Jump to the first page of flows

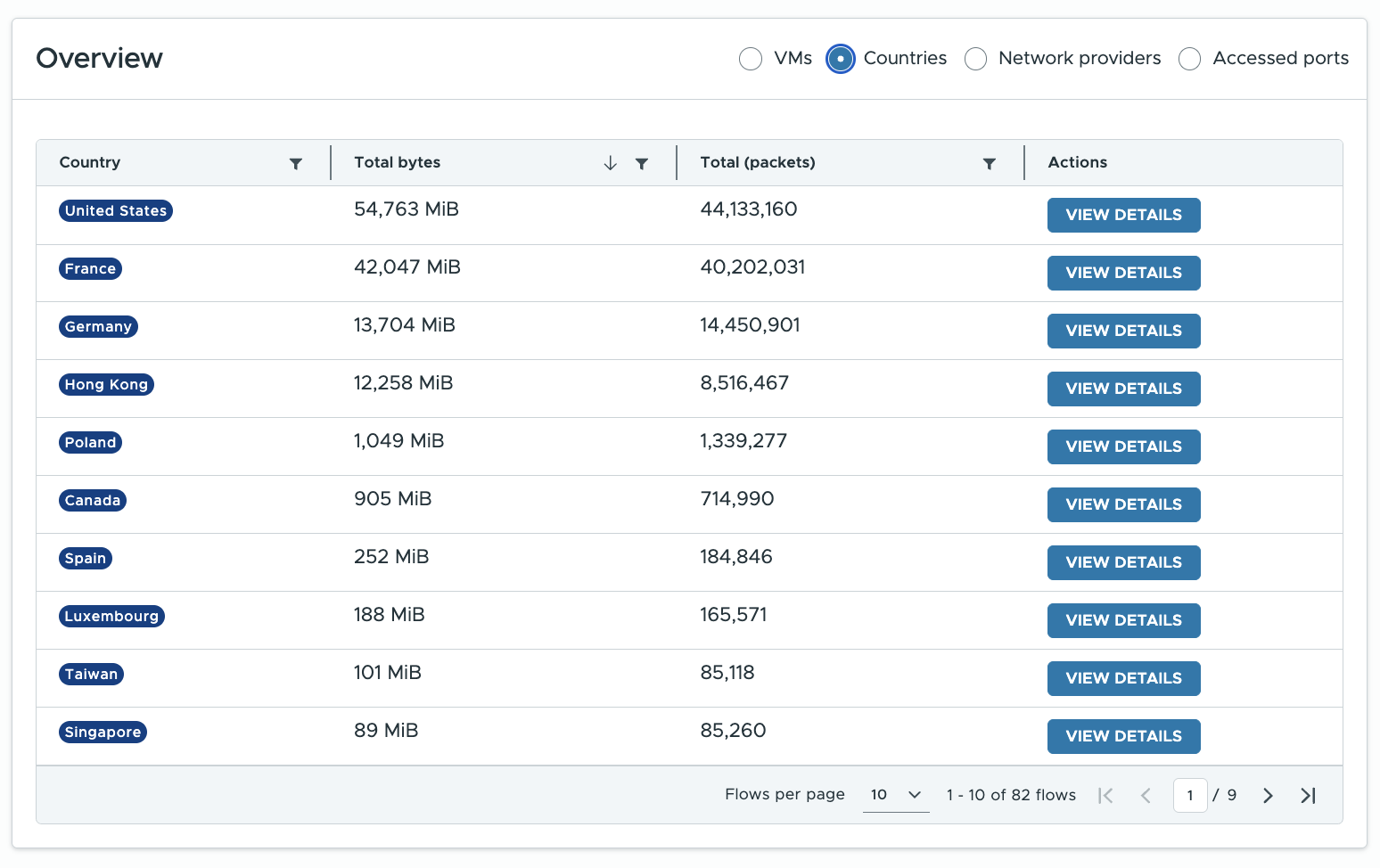1105,796
